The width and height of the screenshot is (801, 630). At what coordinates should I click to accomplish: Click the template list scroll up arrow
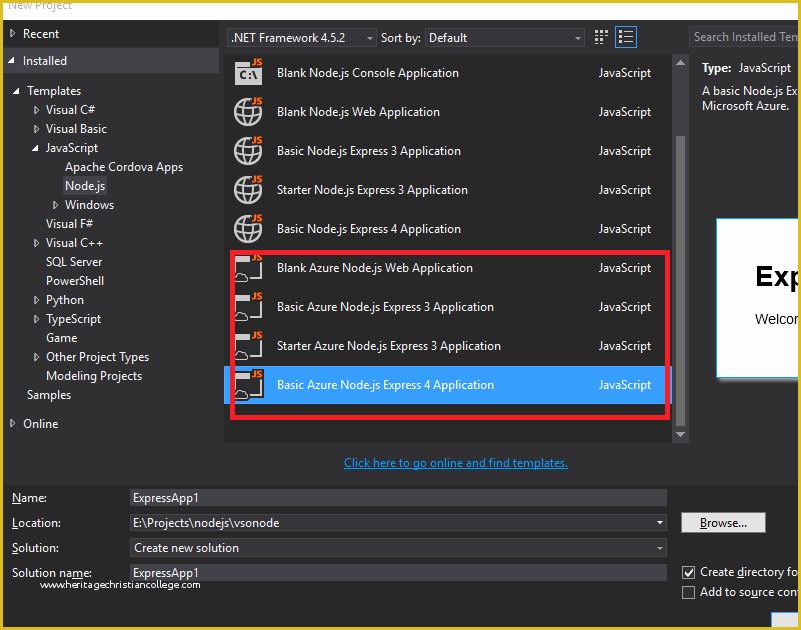[x=680, y=63]
